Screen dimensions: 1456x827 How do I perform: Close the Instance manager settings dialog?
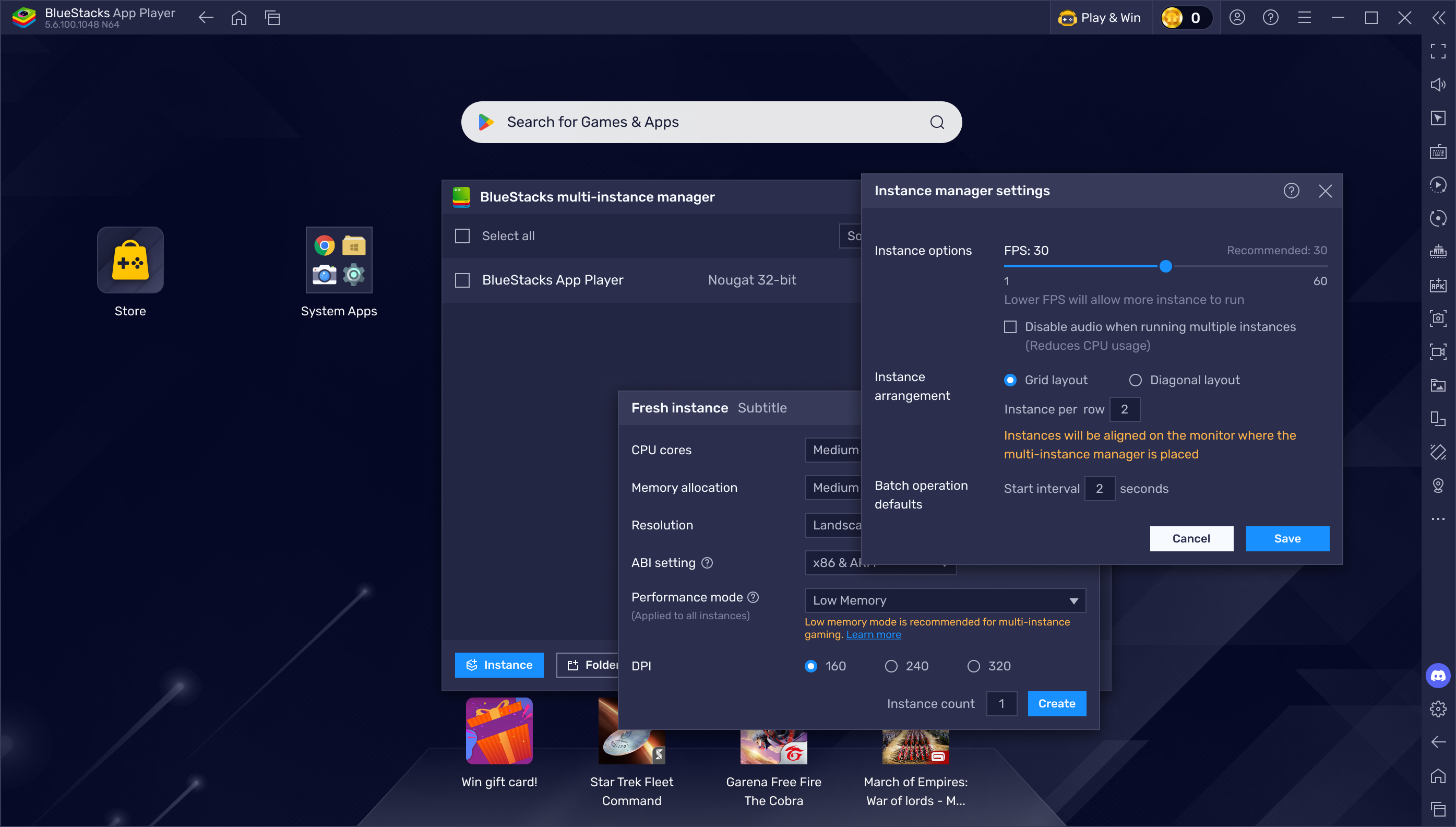[1326, 191]
